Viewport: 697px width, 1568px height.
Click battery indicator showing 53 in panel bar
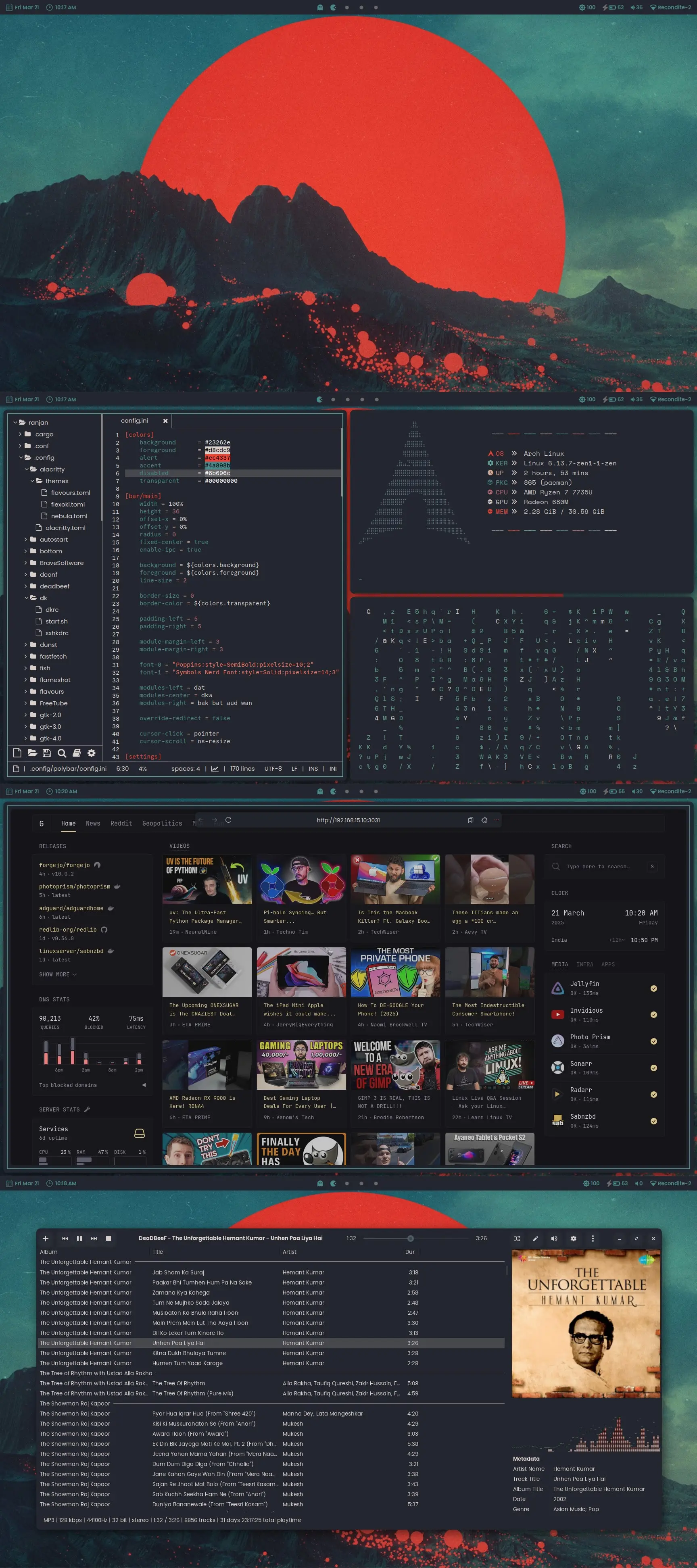(617, 1183)
